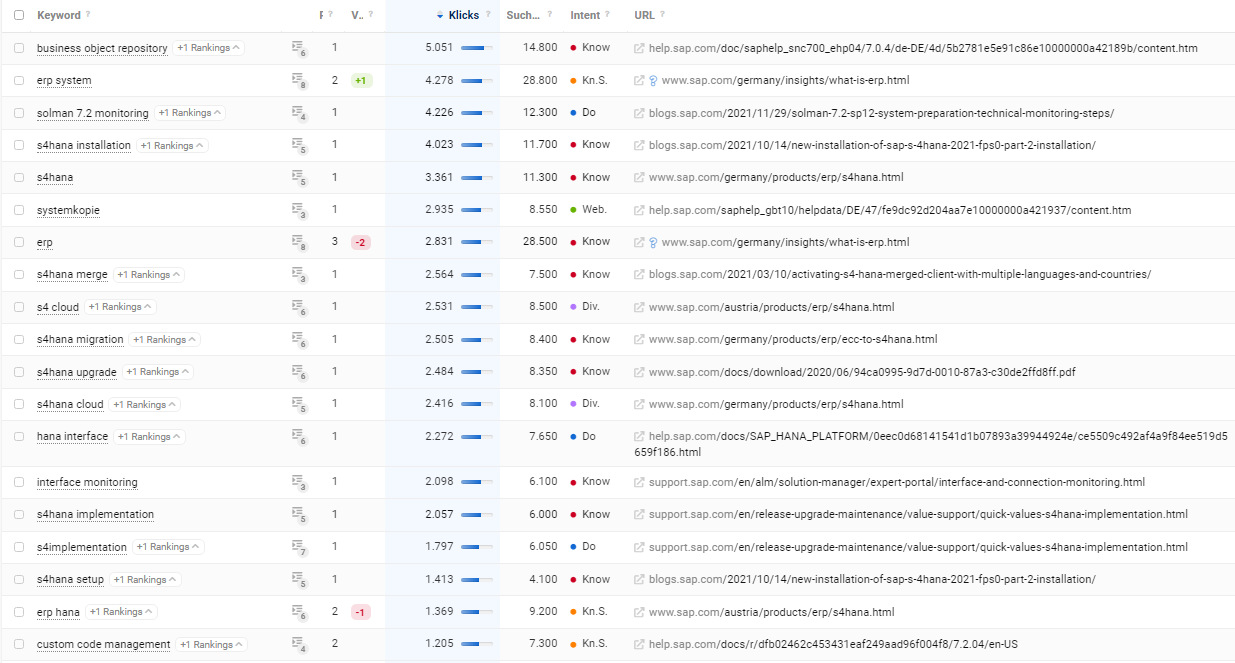Sort table by URL column header
The image size is (1235, 663).
(644, 15)
